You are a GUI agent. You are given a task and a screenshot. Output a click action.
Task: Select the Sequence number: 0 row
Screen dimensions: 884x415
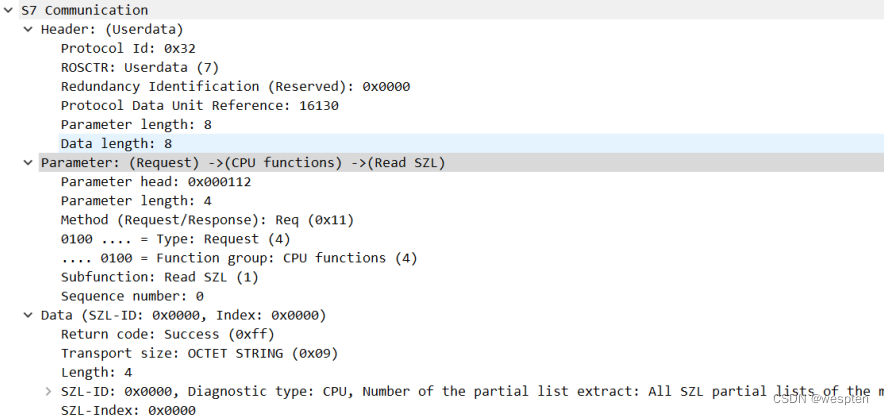coord(132,296)
